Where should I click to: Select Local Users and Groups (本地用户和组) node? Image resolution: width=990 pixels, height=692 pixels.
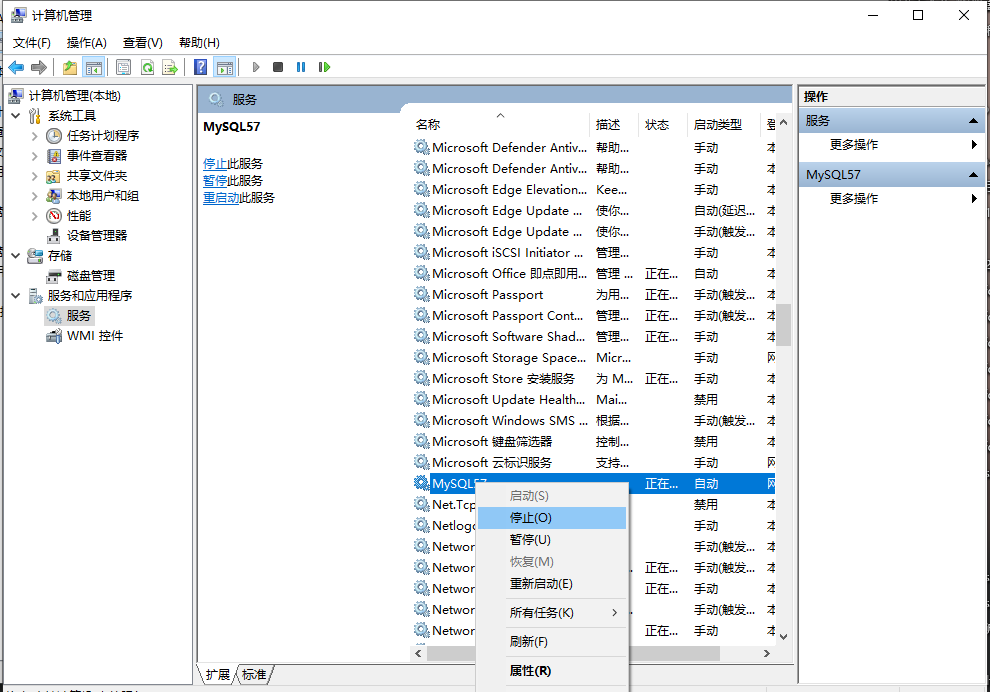tap(103, 196)
